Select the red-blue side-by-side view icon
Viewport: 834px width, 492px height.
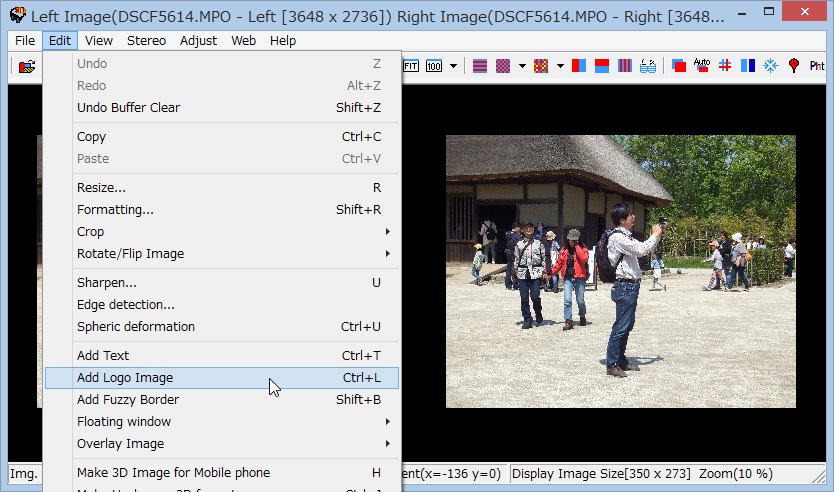pos(579,66)
